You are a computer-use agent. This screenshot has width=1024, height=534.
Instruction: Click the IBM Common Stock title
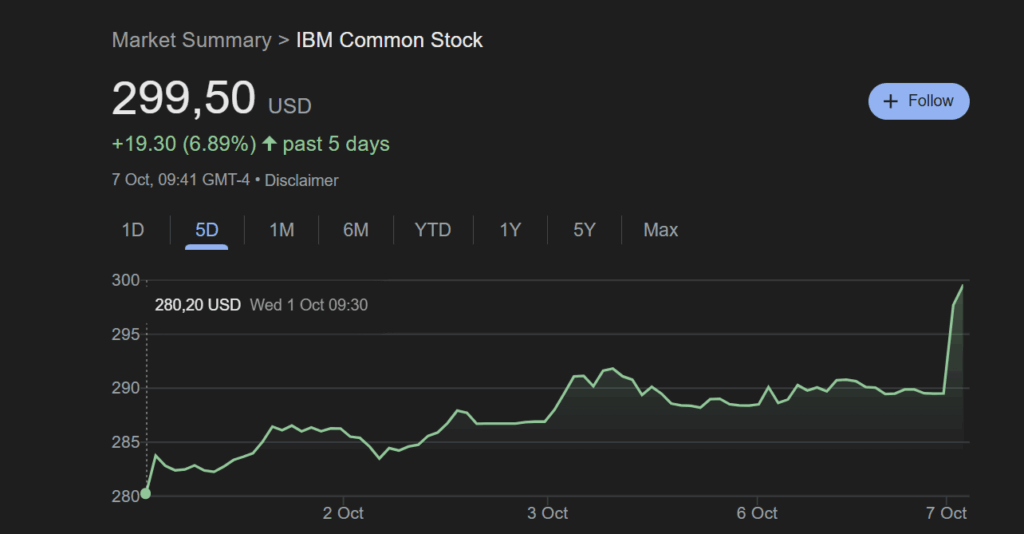389,40
